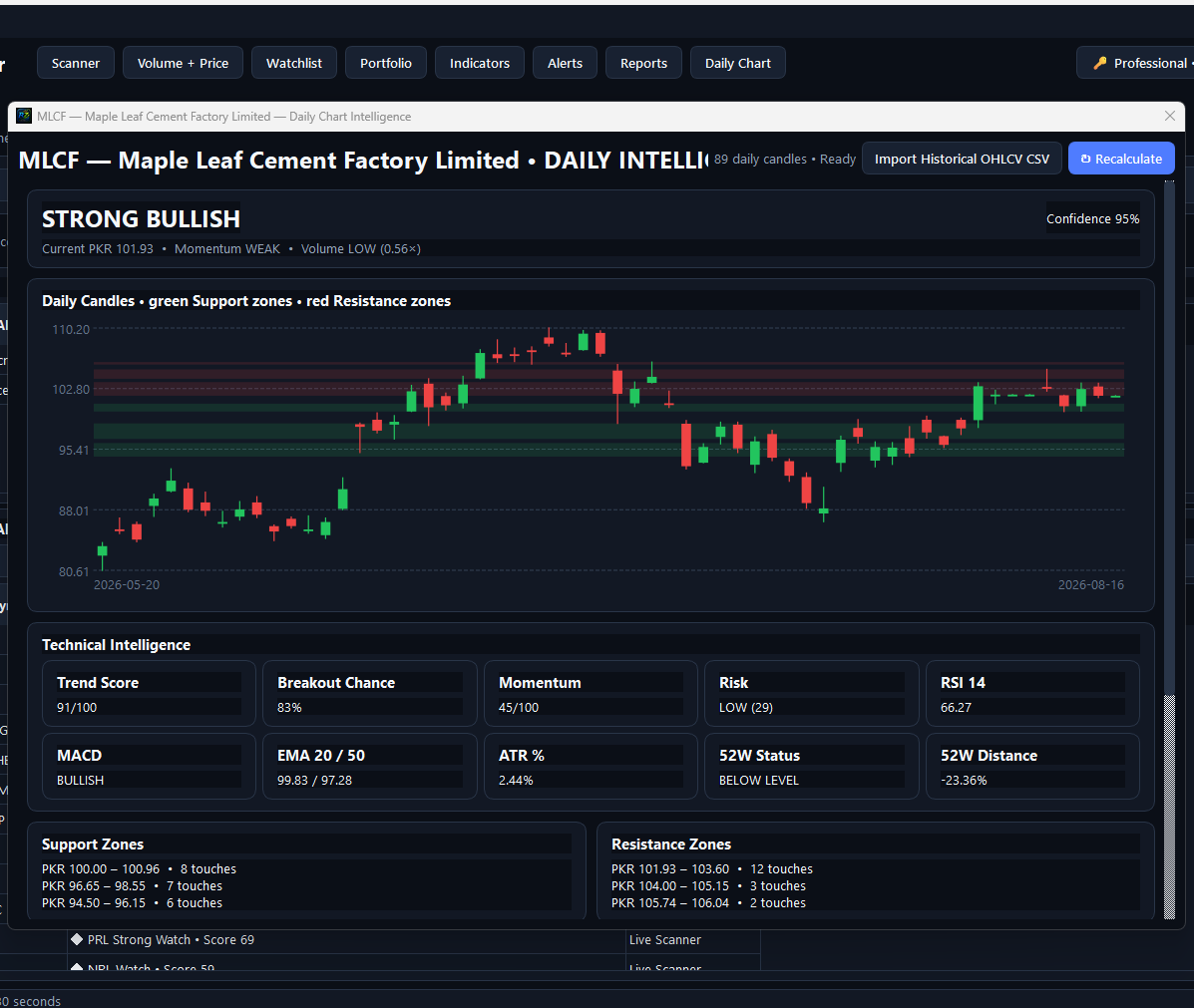Switch to the Daily Chart tab
The height and width of the screenshot is (1008, 1194).
tap(738, 63)
